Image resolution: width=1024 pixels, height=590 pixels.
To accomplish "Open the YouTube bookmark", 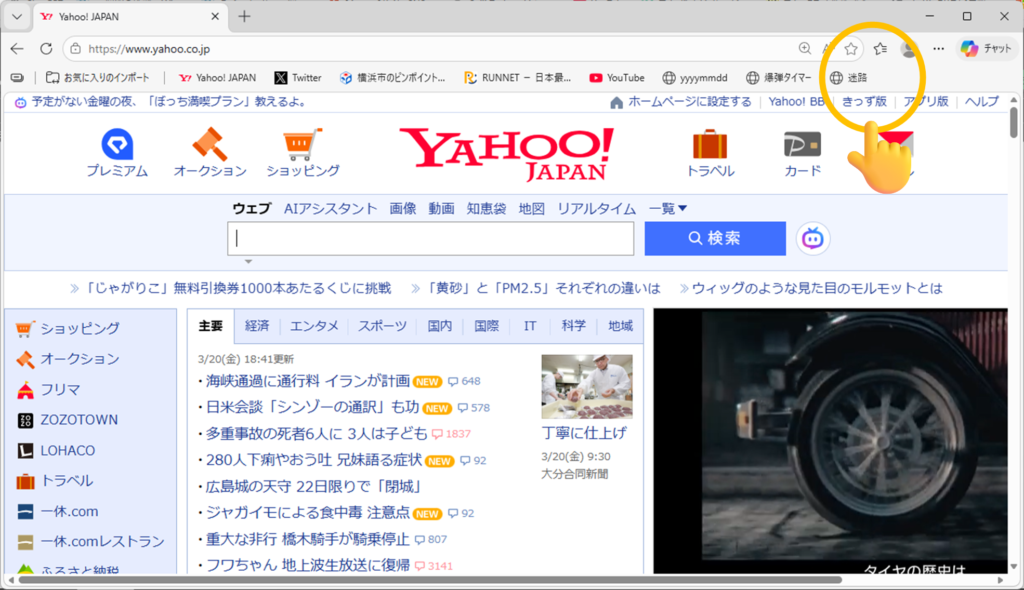I will tap(616, 77).
